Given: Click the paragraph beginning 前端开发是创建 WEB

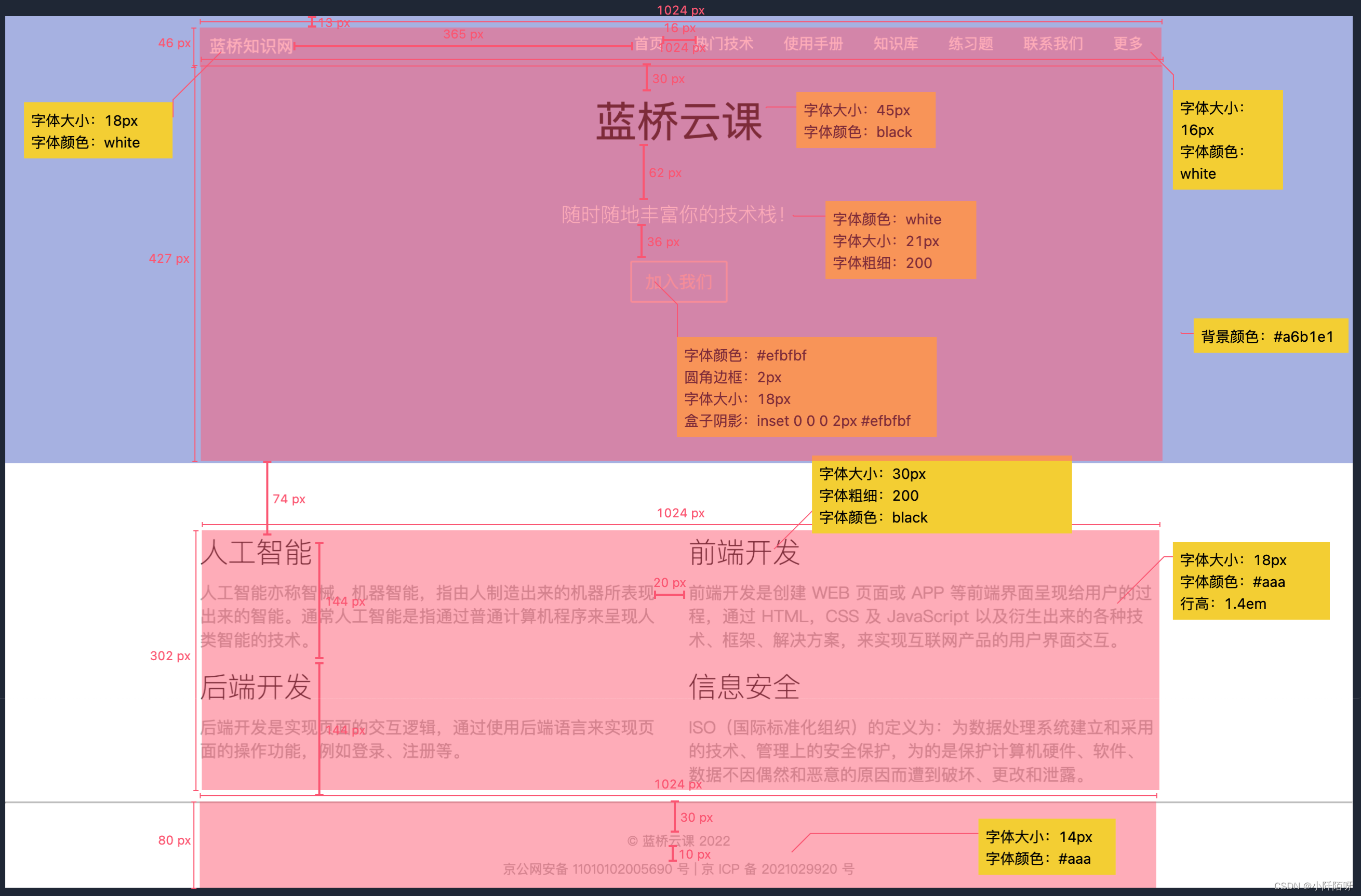Looking at the screenshot, I should (919, 617).
